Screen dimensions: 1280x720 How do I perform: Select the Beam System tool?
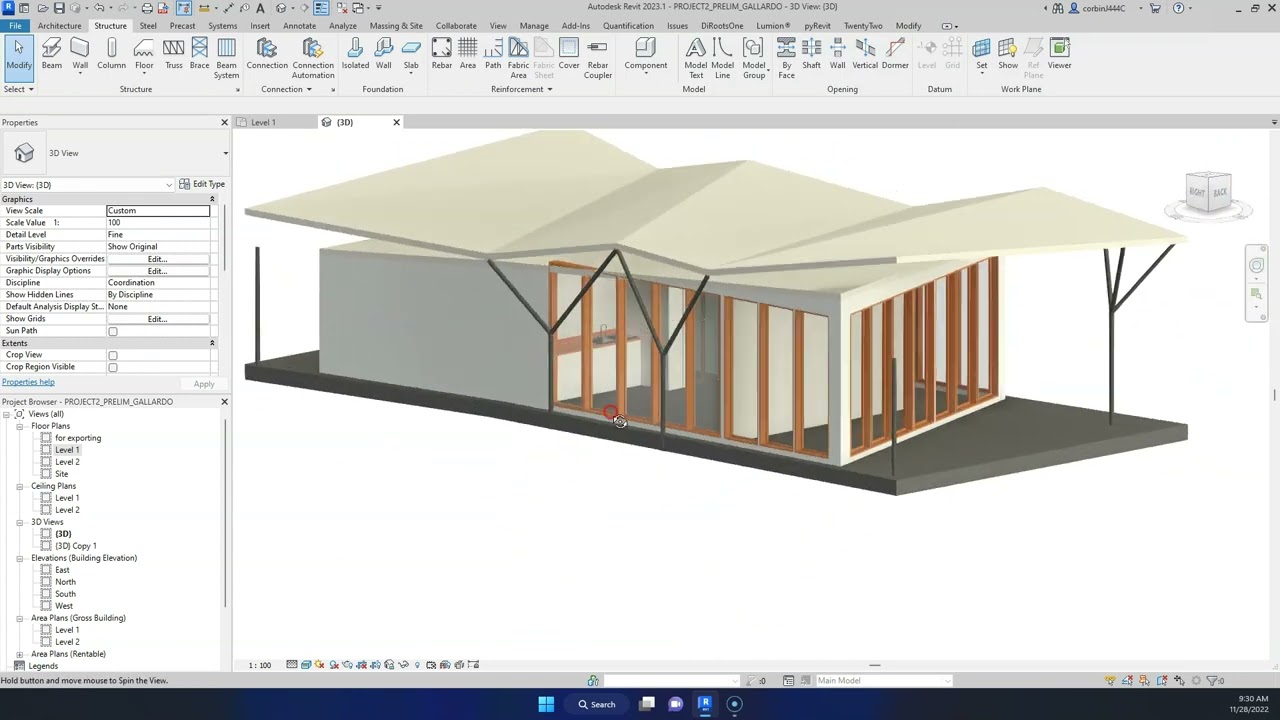227,58
